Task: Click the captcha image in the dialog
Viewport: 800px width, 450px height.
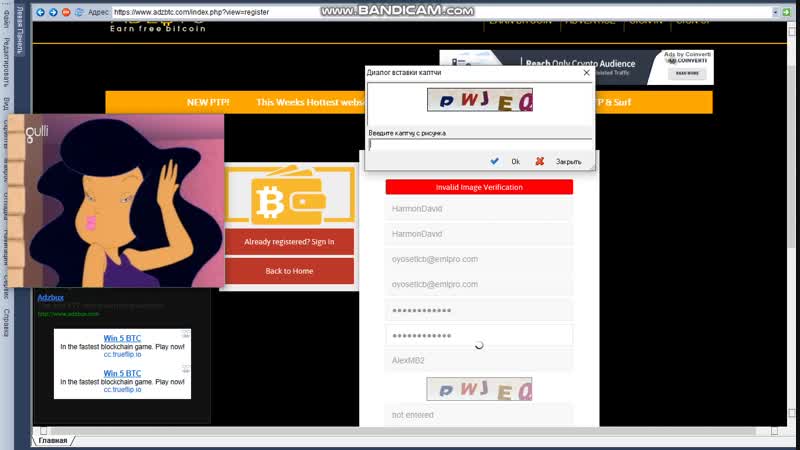Action: pos(480,99)
